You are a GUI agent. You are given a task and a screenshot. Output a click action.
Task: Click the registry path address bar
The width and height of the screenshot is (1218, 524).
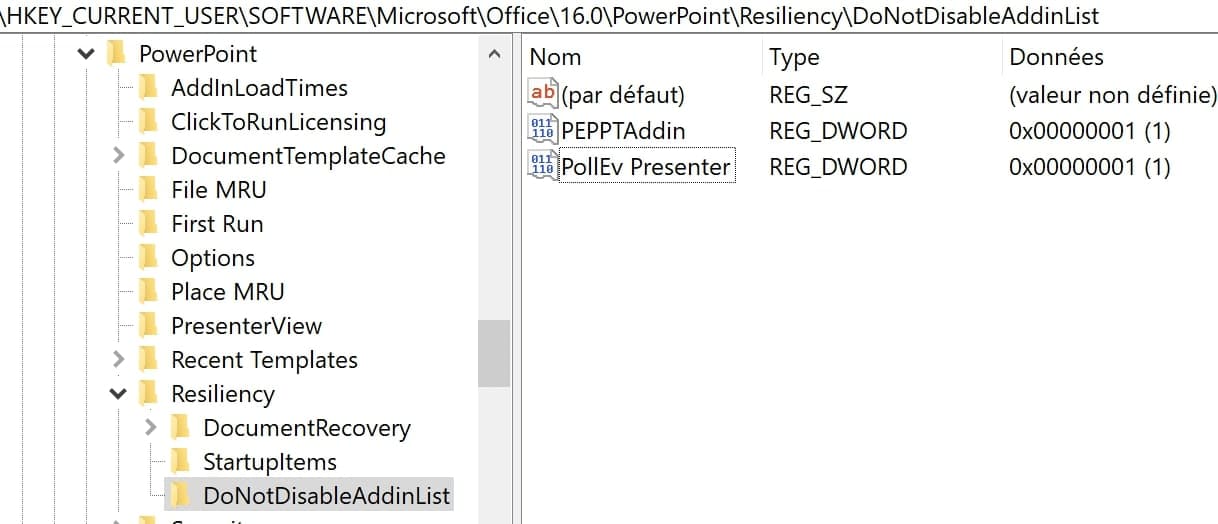click(x=609, y=16)
